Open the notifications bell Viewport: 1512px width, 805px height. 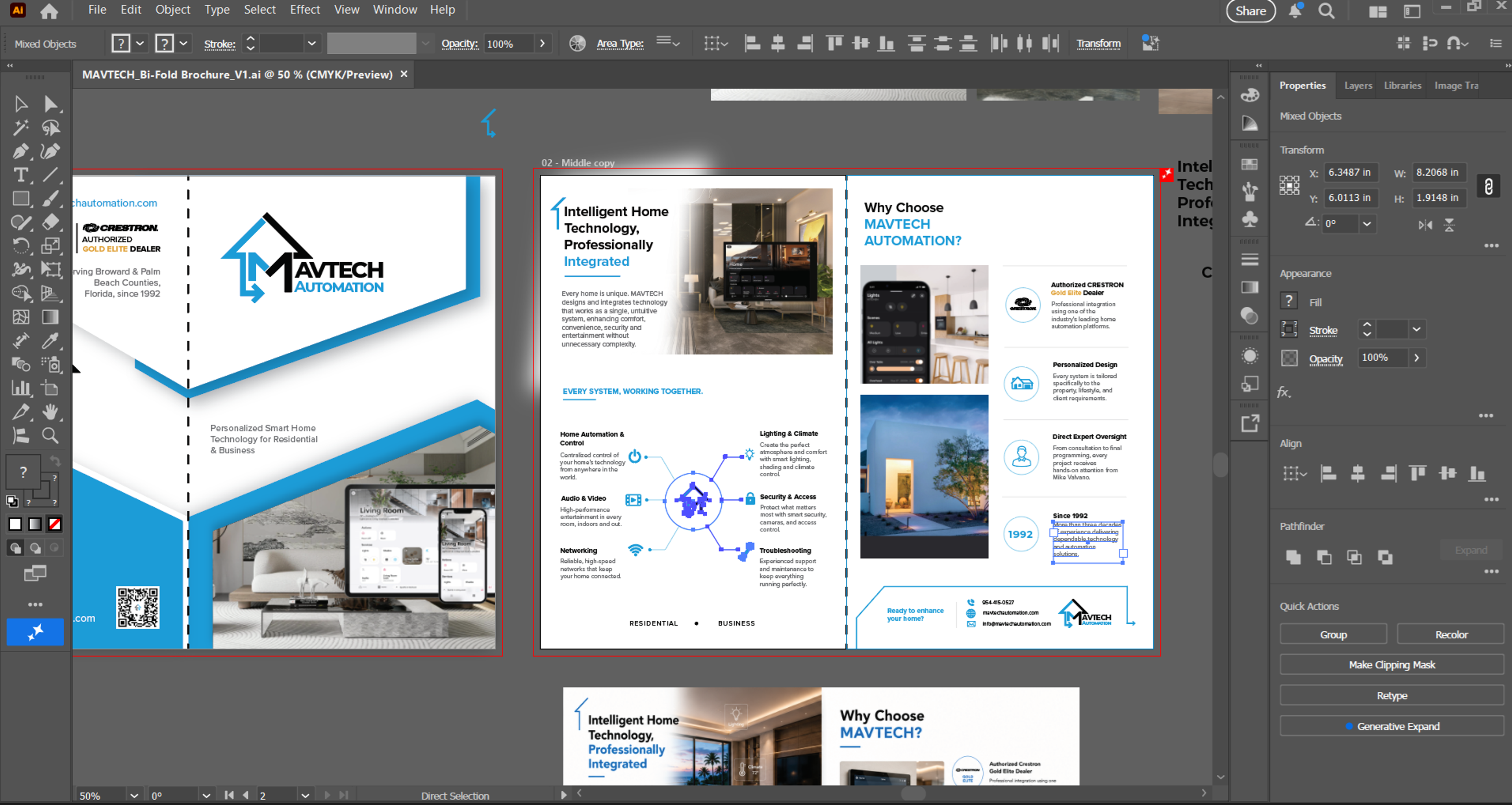point(1295,11)
